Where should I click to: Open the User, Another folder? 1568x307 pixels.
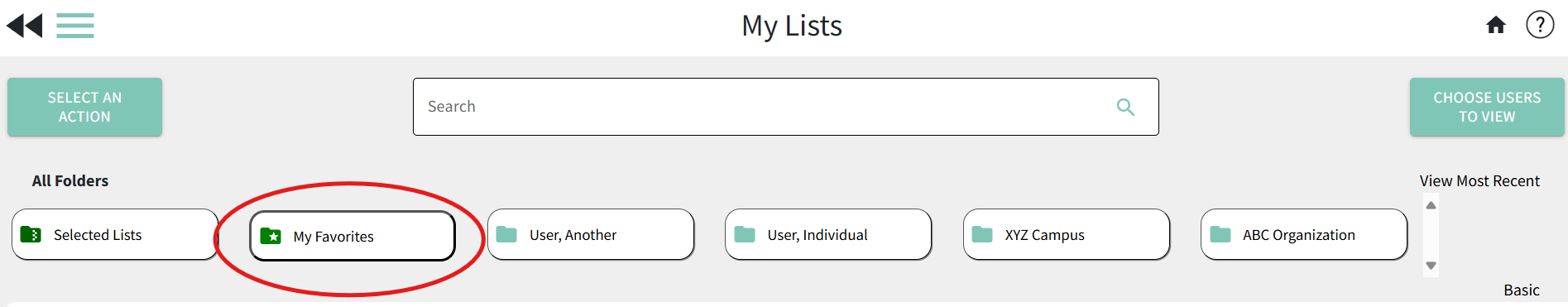[x=591, y=234]
